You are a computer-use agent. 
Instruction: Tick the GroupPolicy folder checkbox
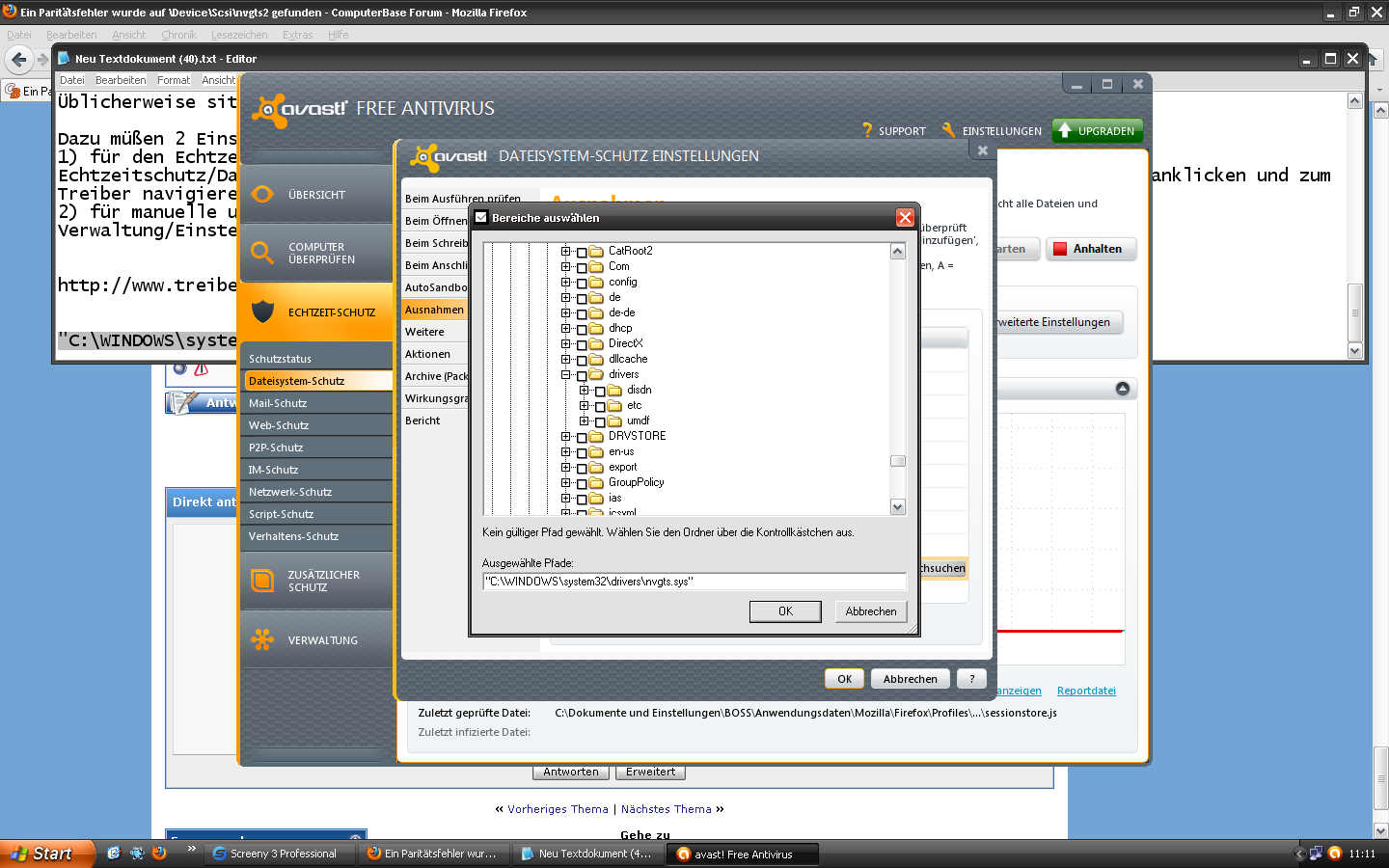582,484
